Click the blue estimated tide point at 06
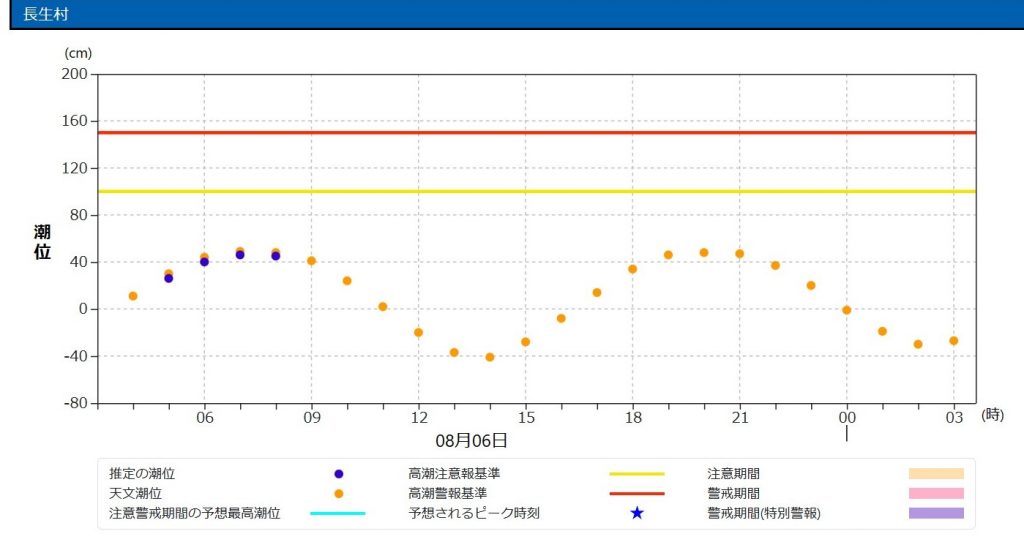Viewport: 1024px width, 542px height. point(204,262)
